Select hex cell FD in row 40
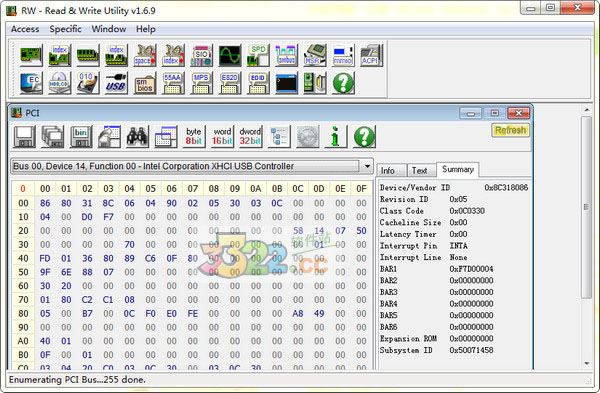This screenshot has width=600, height=393. pos(45,258)
